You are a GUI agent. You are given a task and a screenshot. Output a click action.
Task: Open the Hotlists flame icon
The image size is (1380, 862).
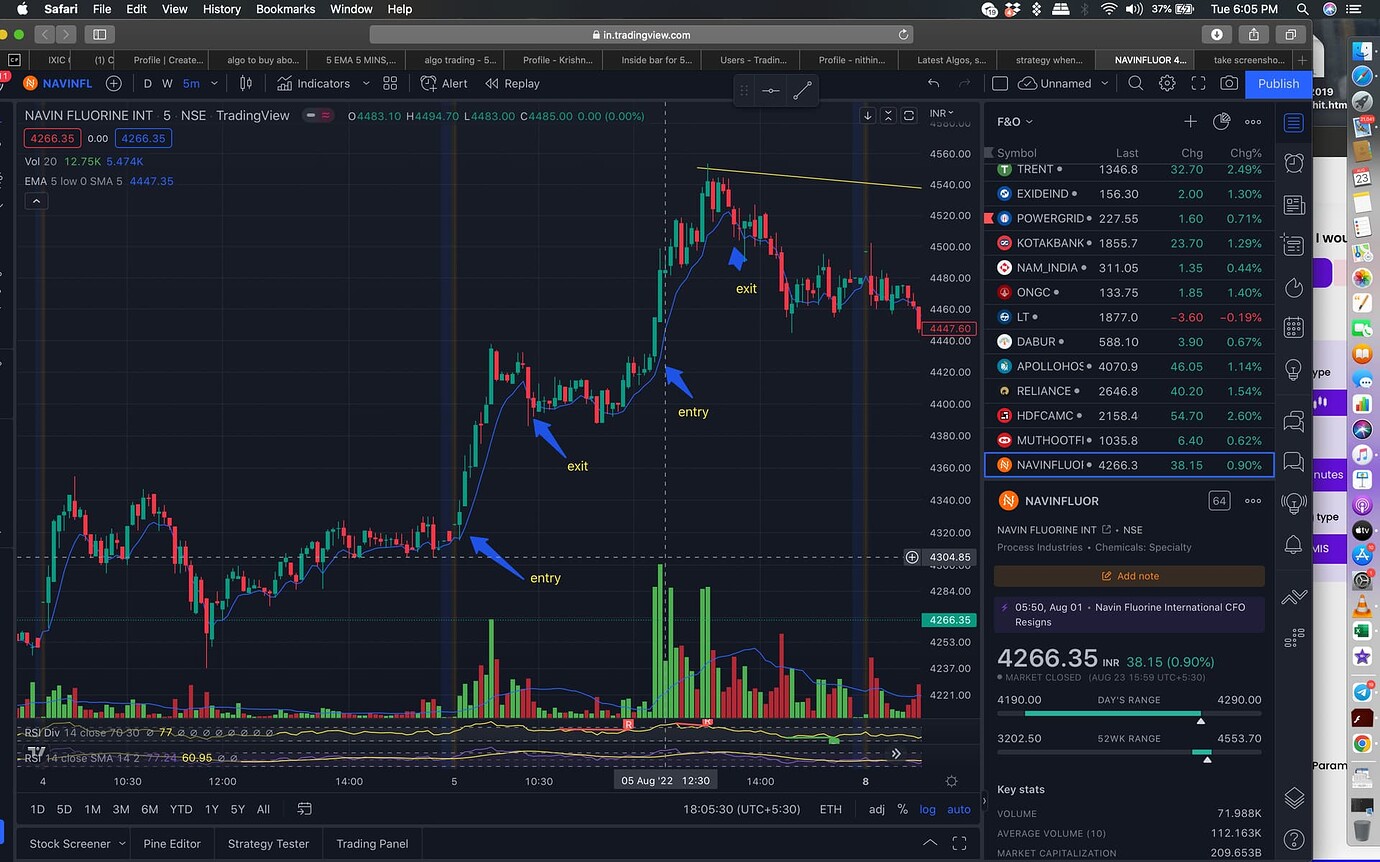1294,287
